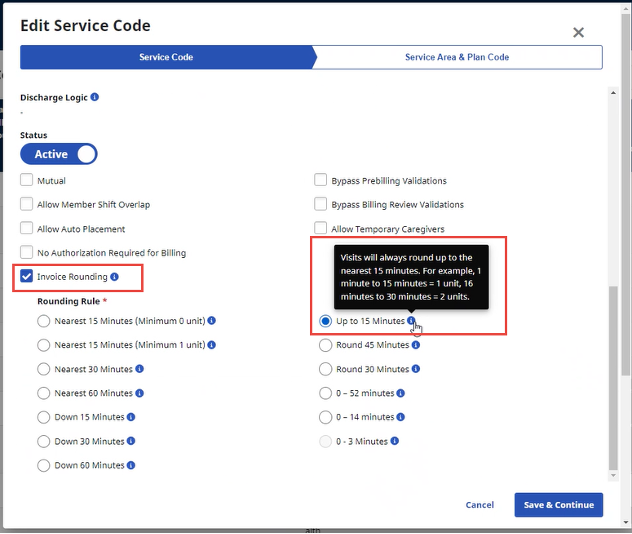The width and height of the screenshot is (632, 534).
Task: Click the dialog's vertical scrollbar
Action: point(612,378)
